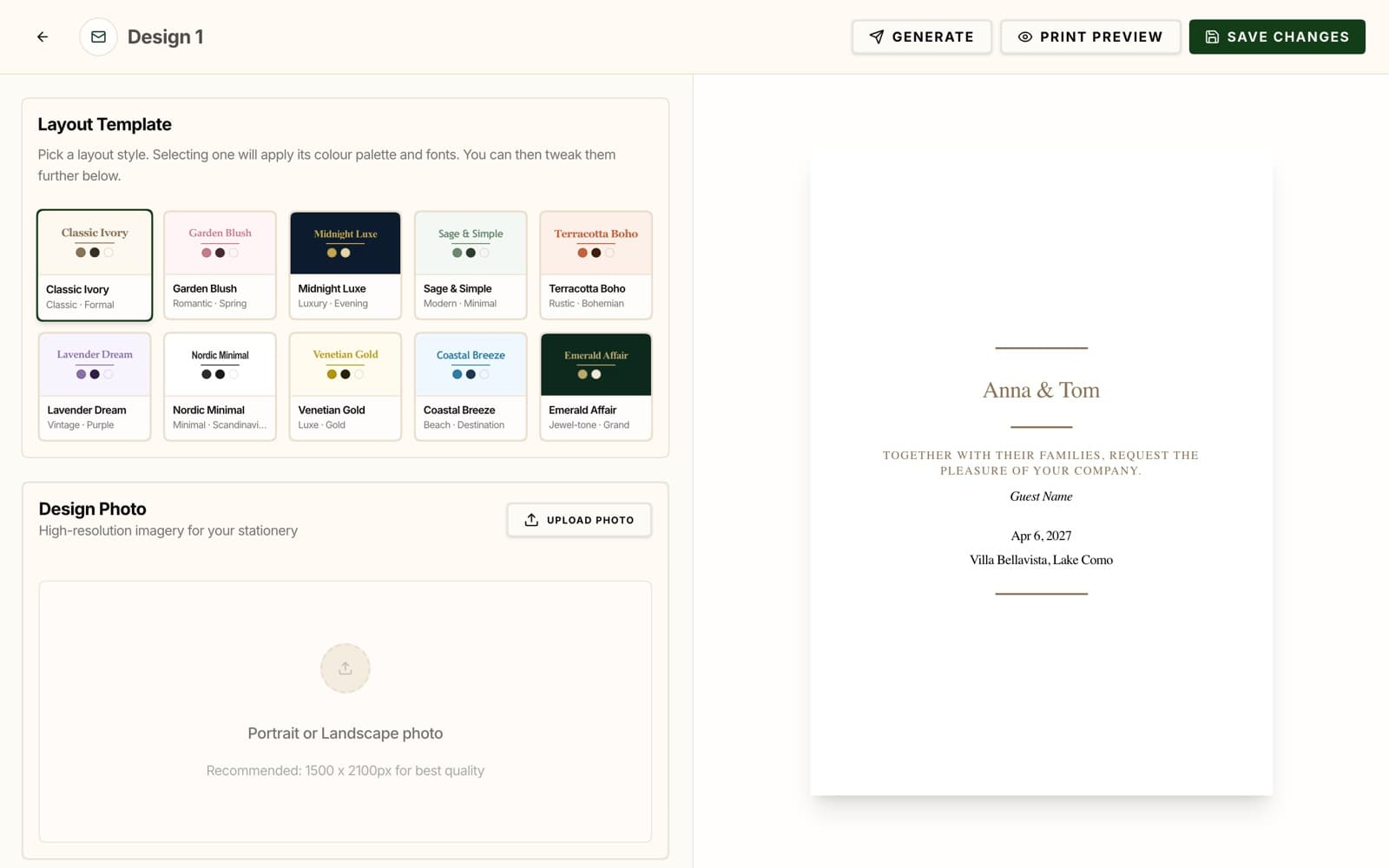Image resolution: width=1389 pixels, height=868 pixels.
Task: Click the Design 1 title
Action: pyautogui.click(x=165, y=36)
